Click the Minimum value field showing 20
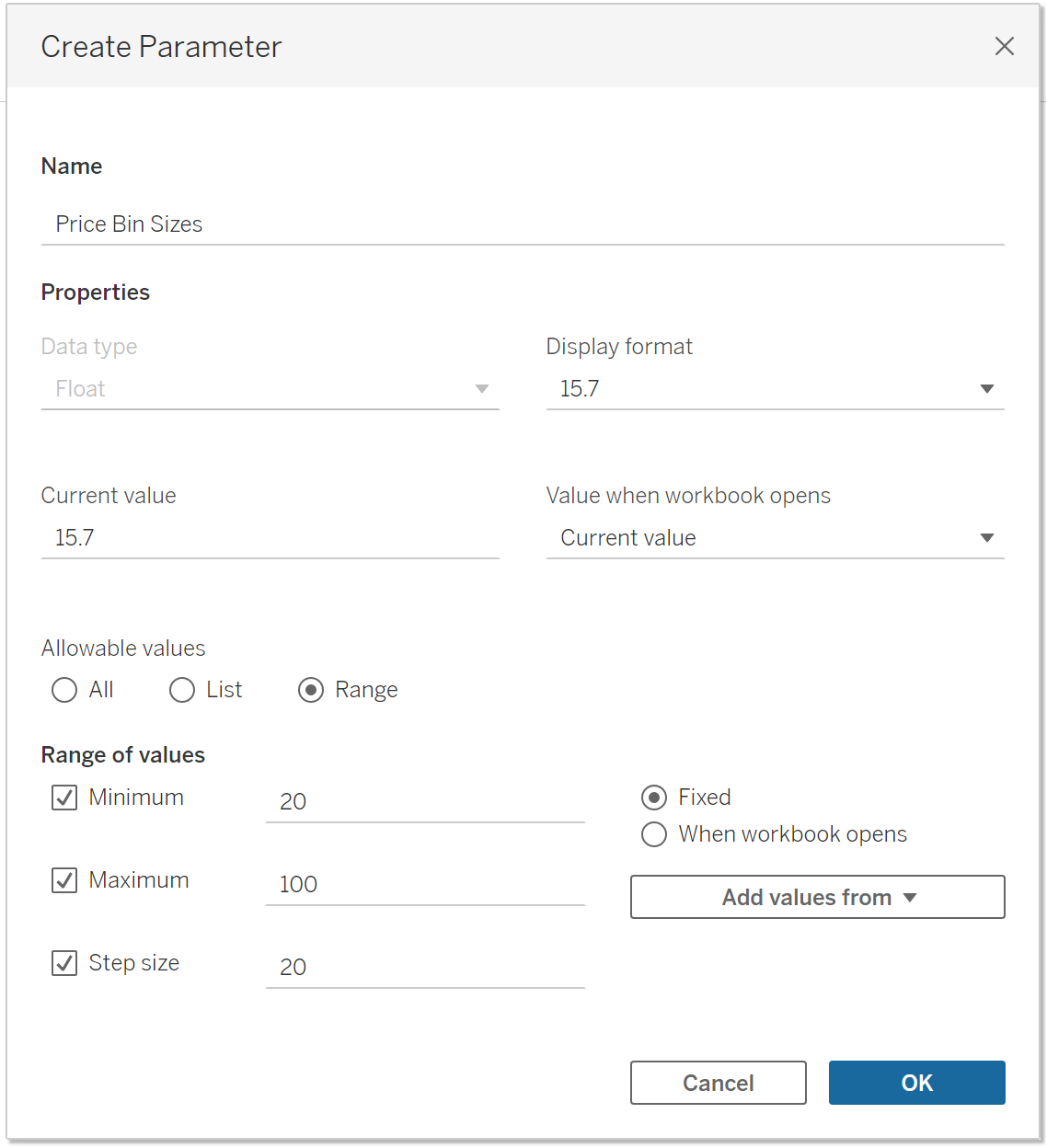Image resolution: width=1047 pixels, height=1148 pixels. (x=424, y=801)
